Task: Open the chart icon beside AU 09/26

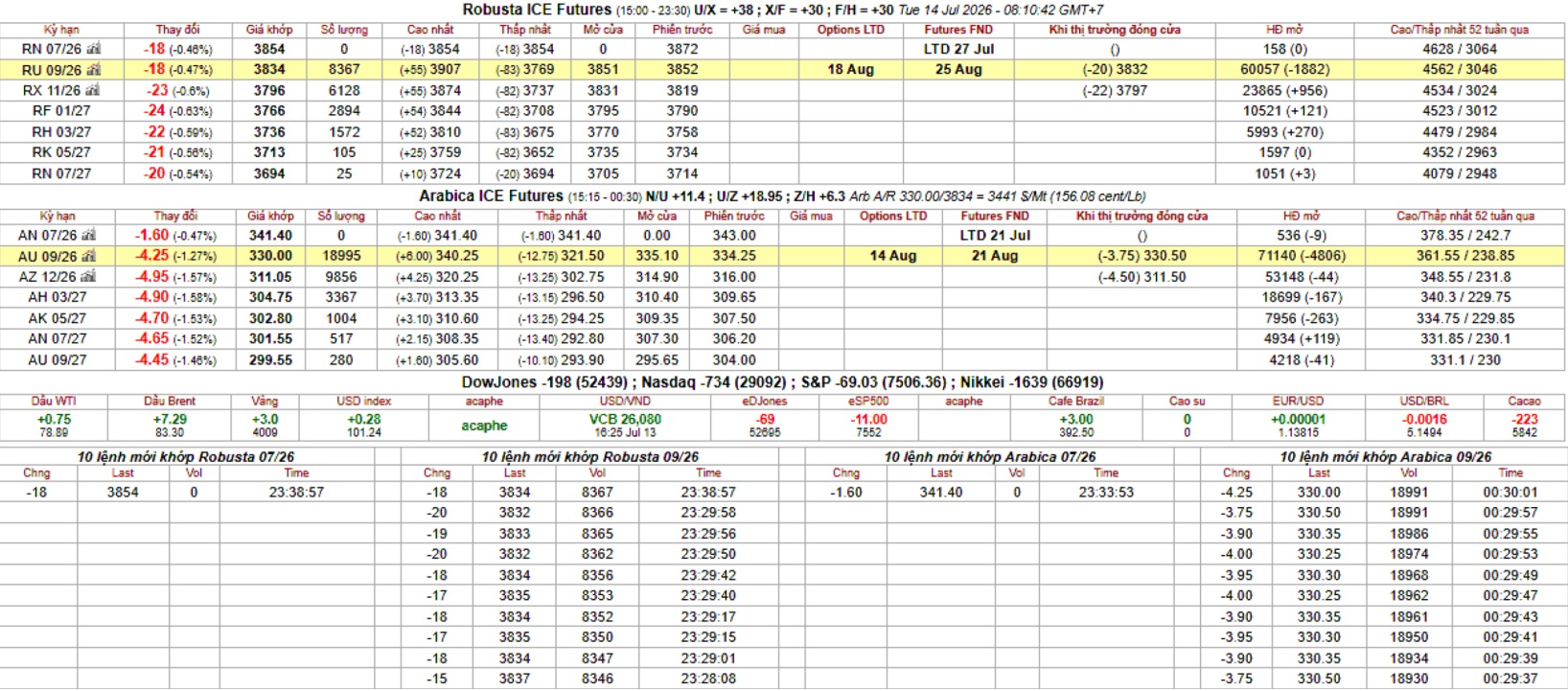Action: pyautogui.click(x=88, y=256)
